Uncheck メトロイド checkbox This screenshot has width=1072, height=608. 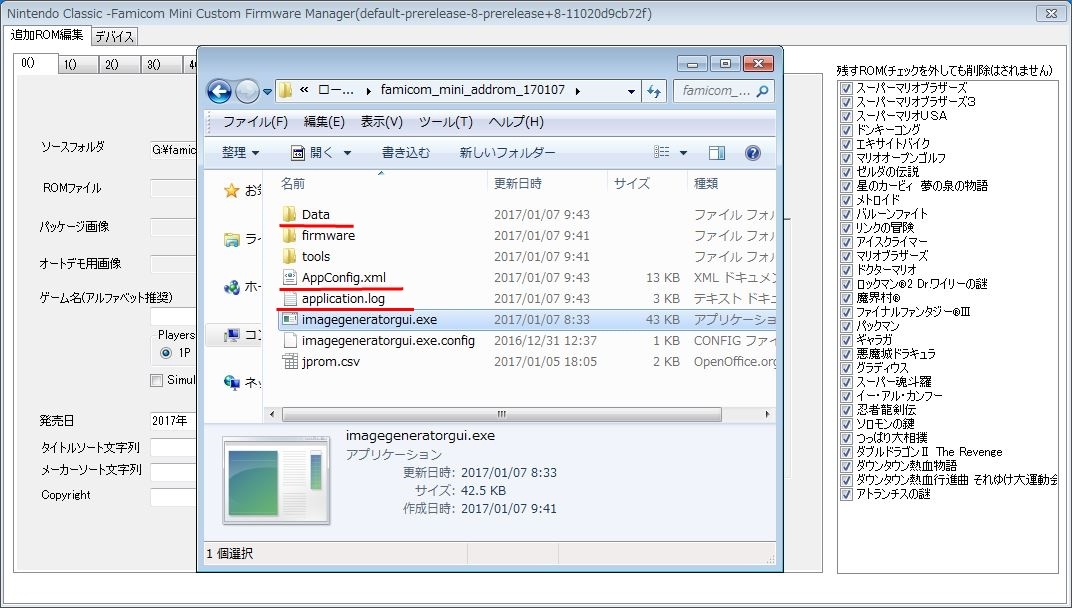click(x=846, y=200)
